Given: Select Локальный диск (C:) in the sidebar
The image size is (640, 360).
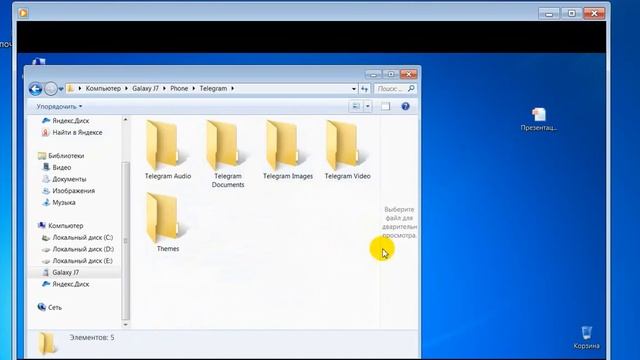Looking at the screenshot, I should [78, 238].
